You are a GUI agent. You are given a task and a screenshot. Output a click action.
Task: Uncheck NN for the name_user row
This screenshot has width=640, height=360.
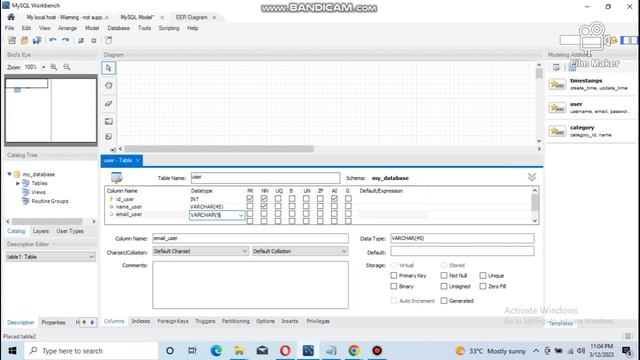tap(264, 206)
